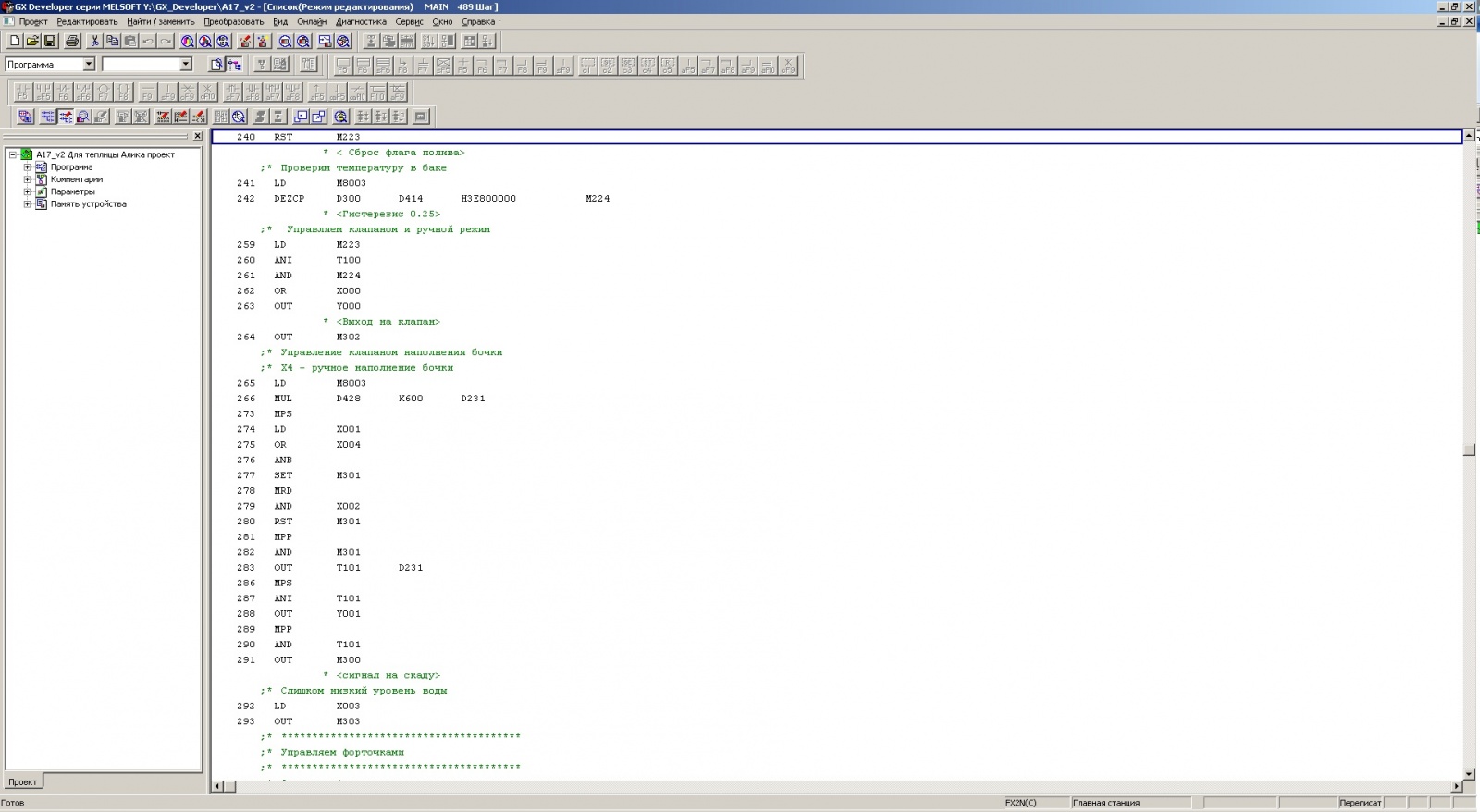Click the highlighted list-edit mode icon in bottom toolbar
Viewport: 1480px width, 812px height.
66,117
